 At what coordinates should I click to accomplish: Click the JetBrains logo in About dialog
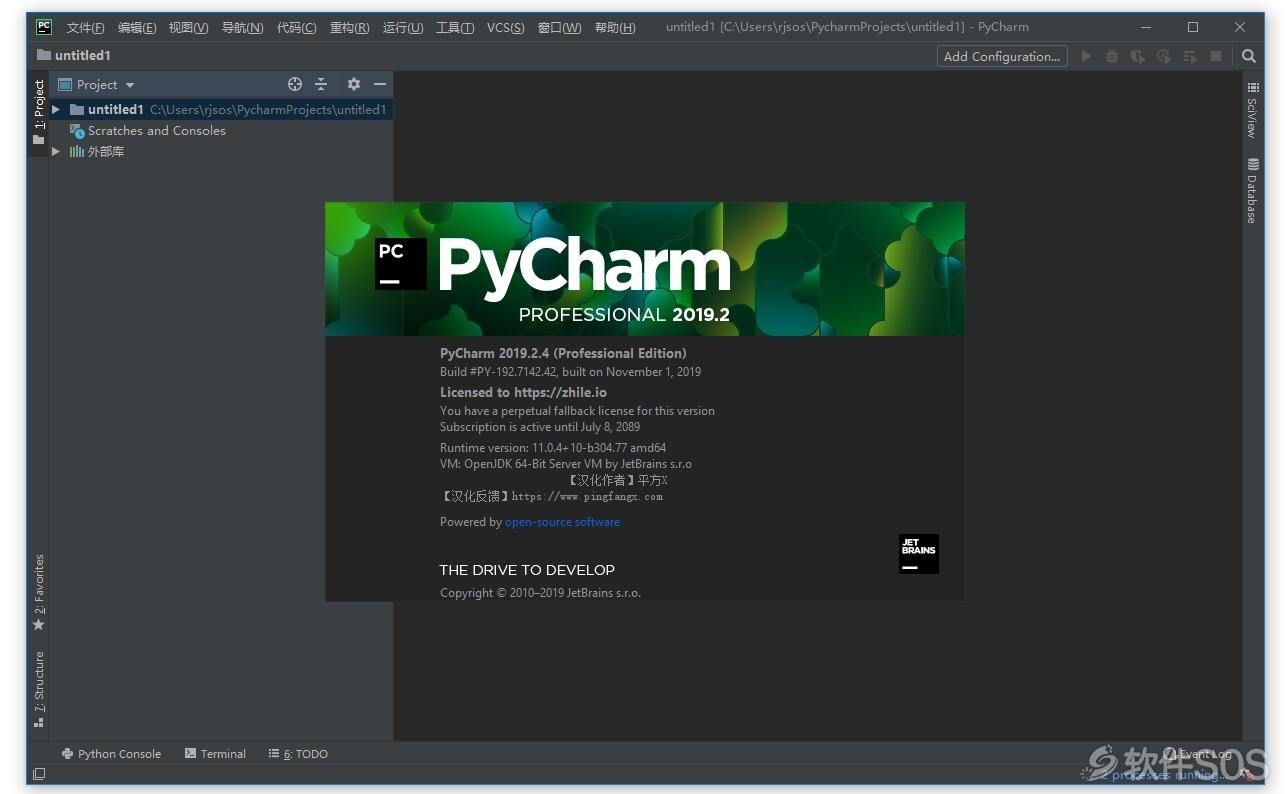pyautogui.click(x=918, y=554)
